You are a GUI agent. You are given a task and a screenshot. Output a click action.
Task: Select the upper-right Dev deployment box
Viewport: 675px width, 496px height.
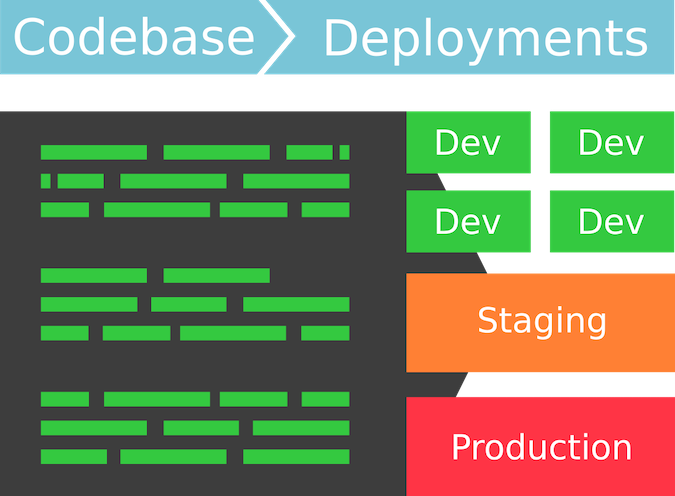pyautogui.click(x=611, y=142)
